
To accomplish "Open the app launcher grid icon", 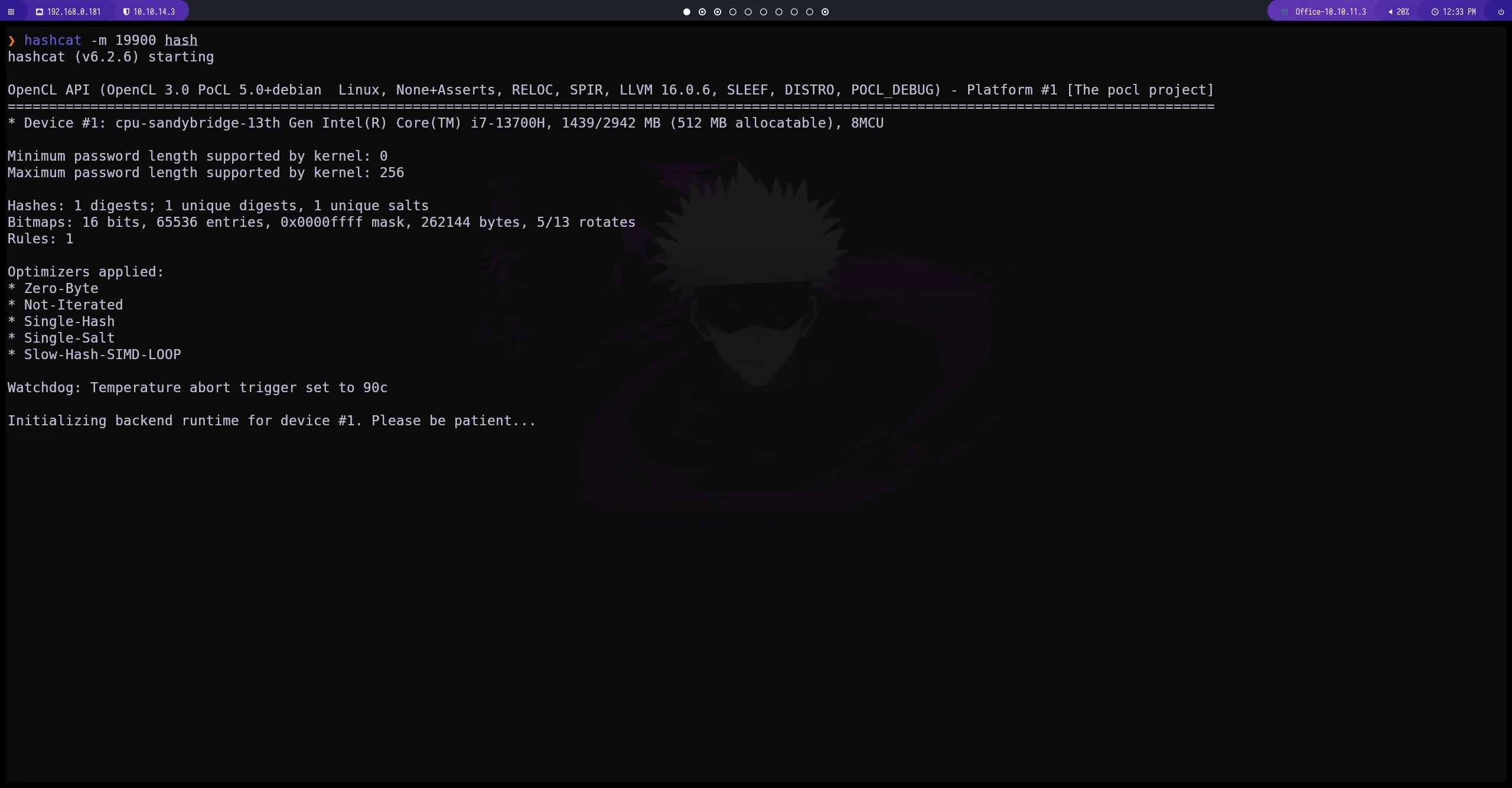I will coord(11,12).
